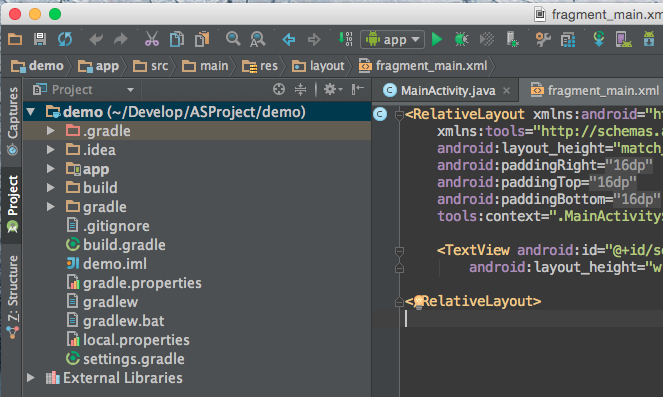Click the Save All floppy icon

tap(40, 39)
